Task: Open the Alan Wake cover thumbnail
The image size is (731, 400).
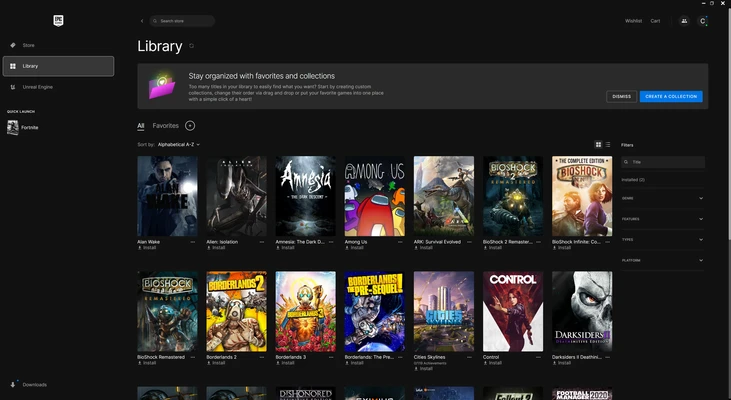Action: (167, 196)
